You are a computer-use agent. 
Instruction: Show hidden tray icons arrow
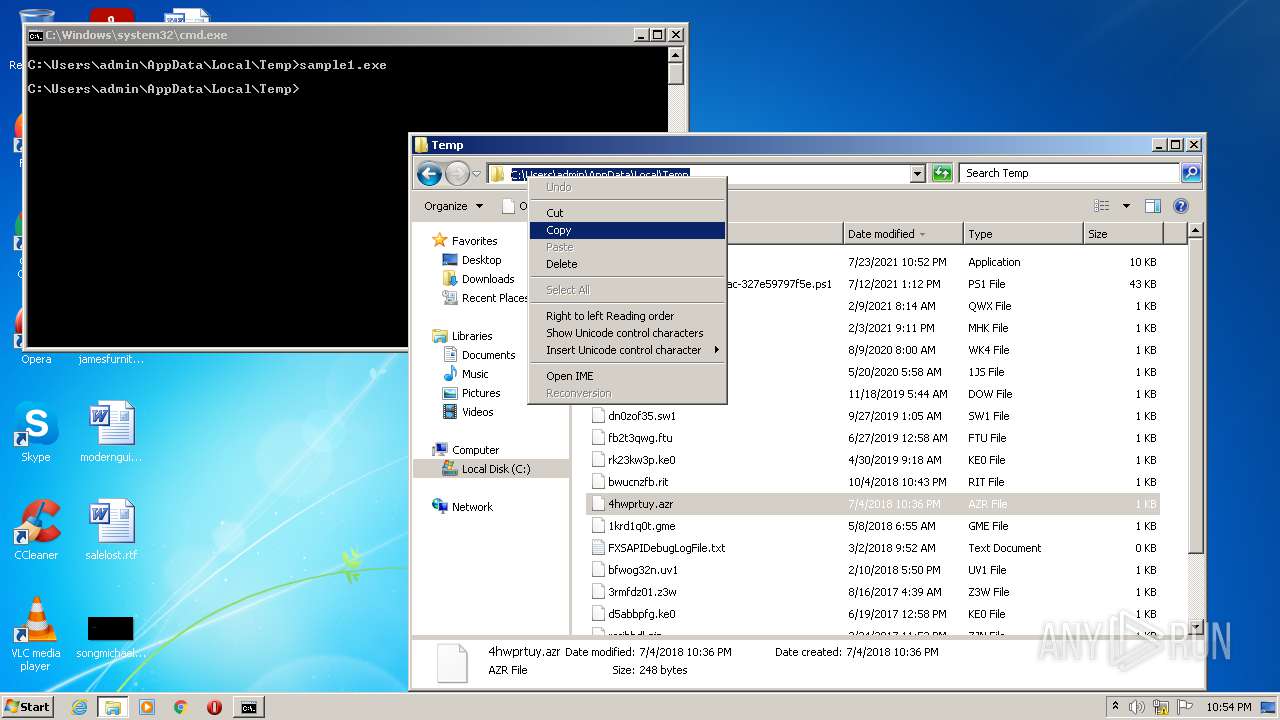pyautogui.click(x=1116, y=706)
